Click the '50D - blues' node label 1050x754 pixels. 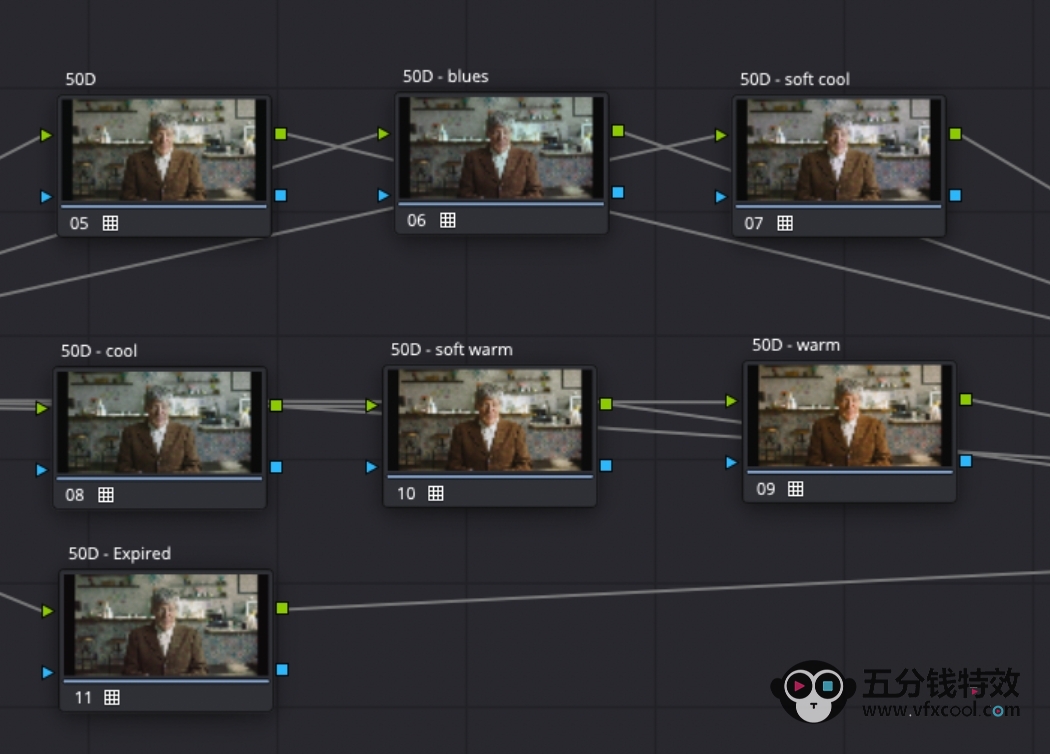445,77
